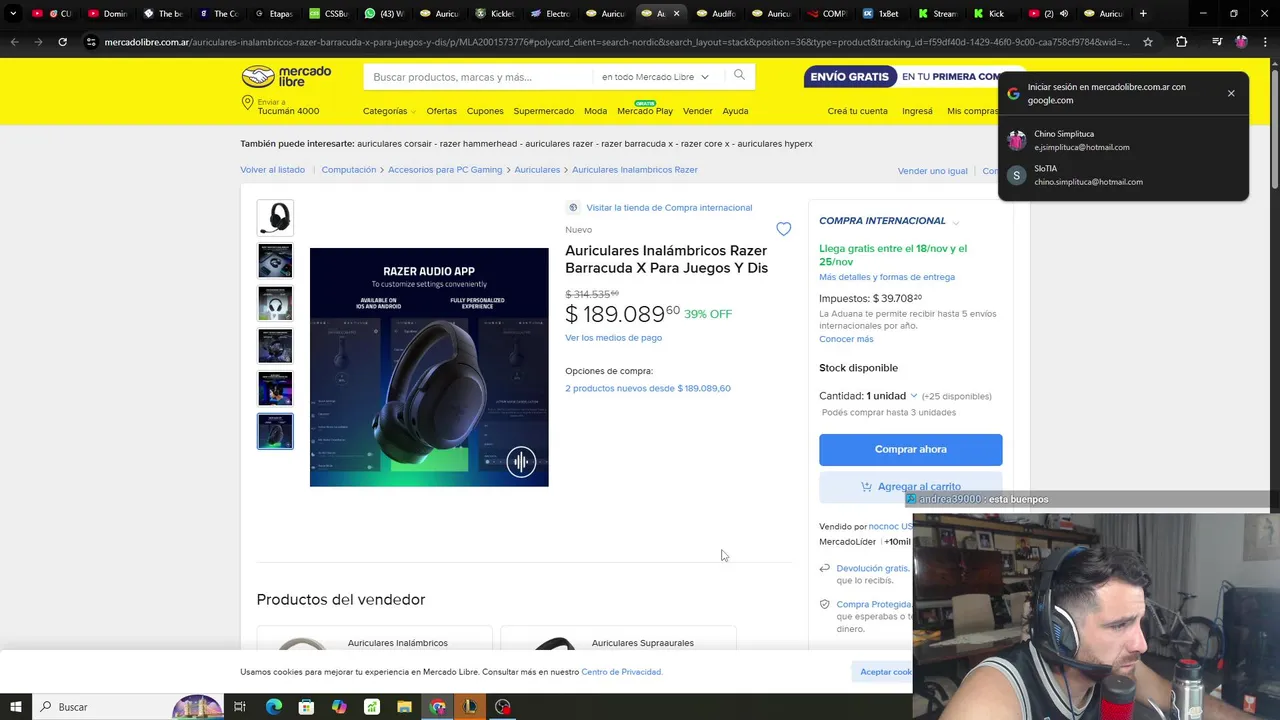Open Microsoft Edge from the taskbar

click(x=273, y=707)
